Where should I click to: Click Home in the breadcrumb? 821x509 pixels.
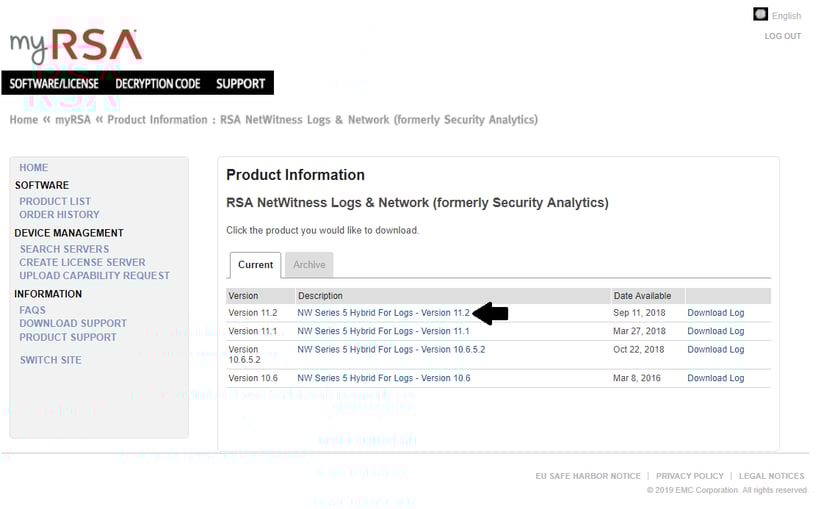pos(24,120)
